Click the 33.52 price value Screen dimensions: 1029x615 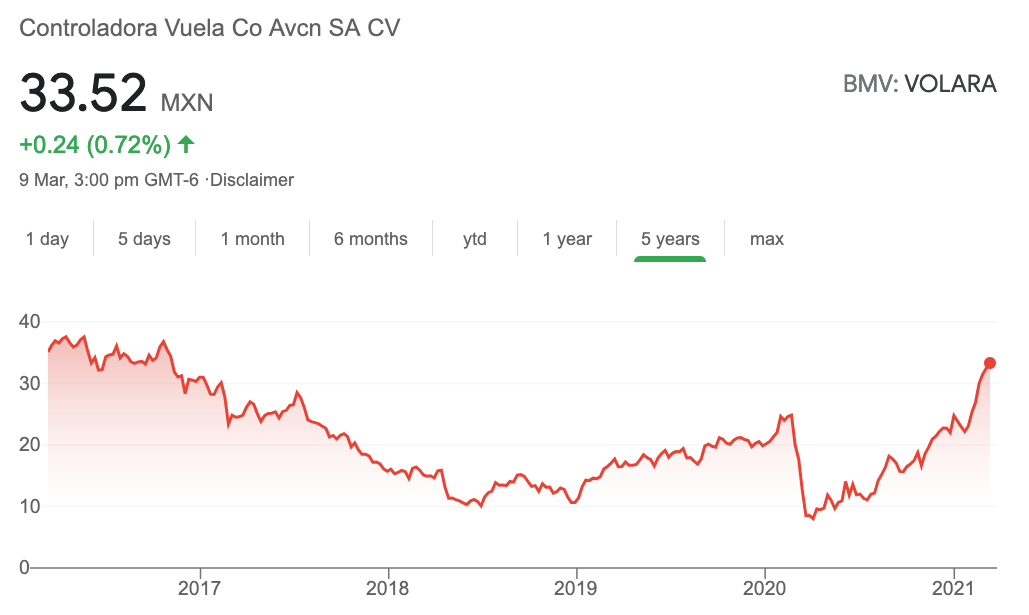click(x=83, y=93)
